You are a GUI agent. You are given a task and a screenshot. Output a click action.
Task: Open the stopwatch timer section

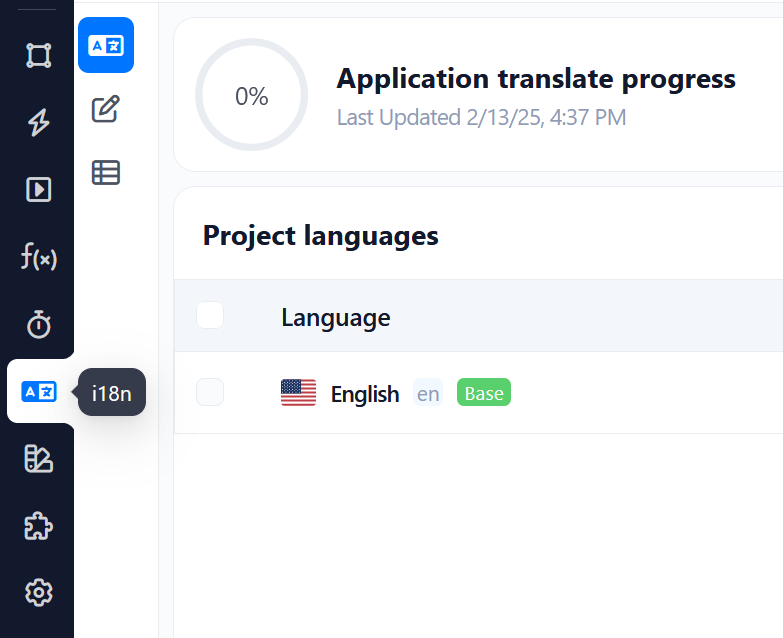(38, 324)
